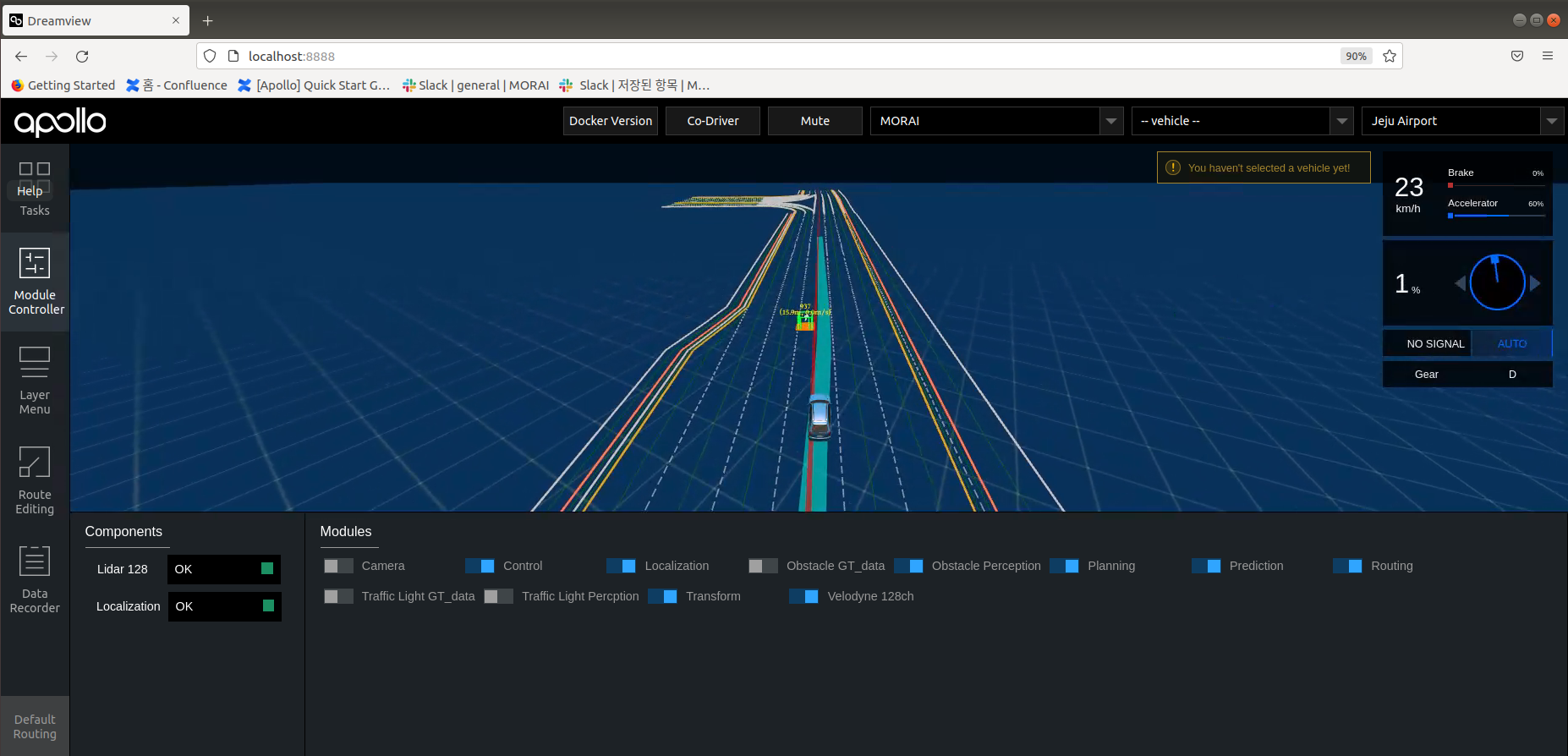Bookmark this page with the star icon
This screenshot has height=756, width=1568.
1390,57
